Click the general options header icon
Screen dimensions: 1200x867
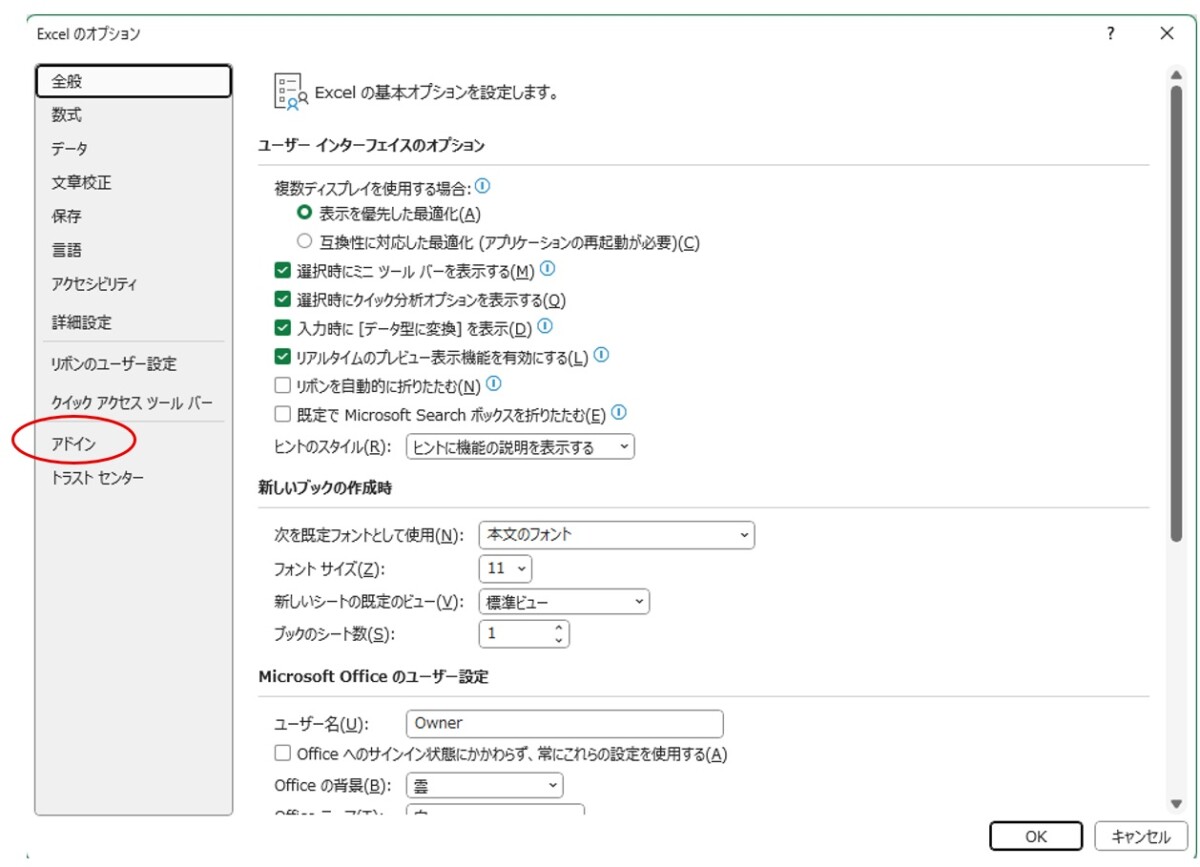[x=290, y=91]
